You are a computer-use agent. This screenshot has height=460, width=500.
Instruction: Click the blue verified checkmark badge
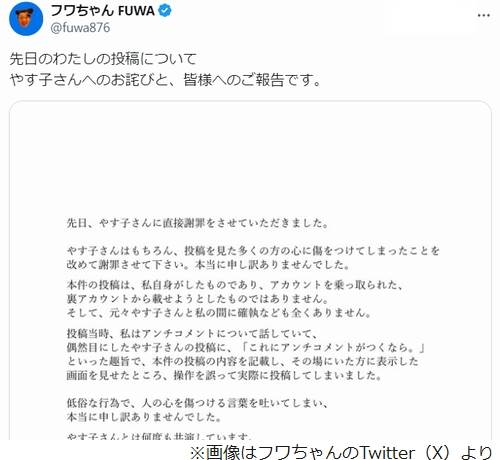tap(165, 11)
